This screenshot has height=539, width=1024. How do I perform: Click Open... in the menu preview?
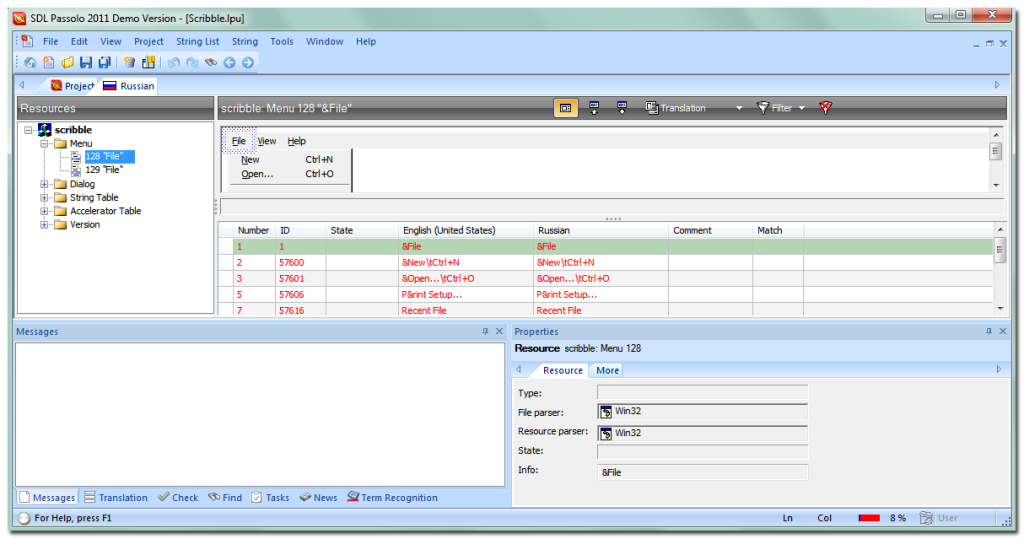(x=257, y=174)
